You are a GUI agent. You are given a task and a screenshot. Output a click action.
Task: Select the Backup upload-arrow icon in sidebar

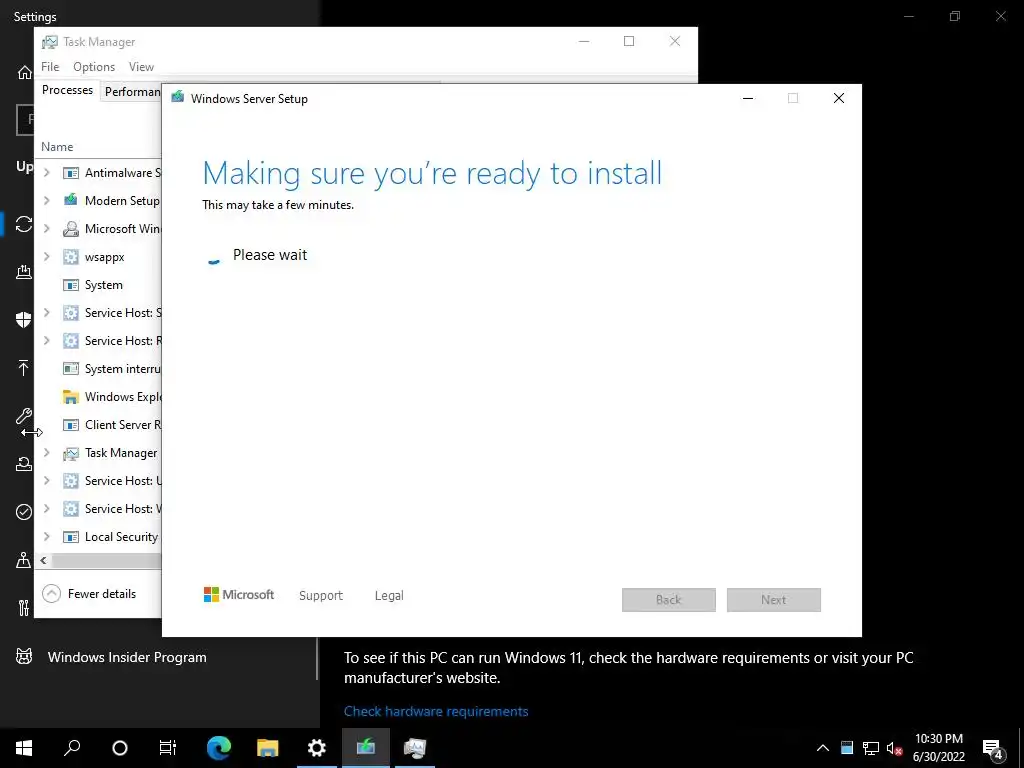pos(24,368)
